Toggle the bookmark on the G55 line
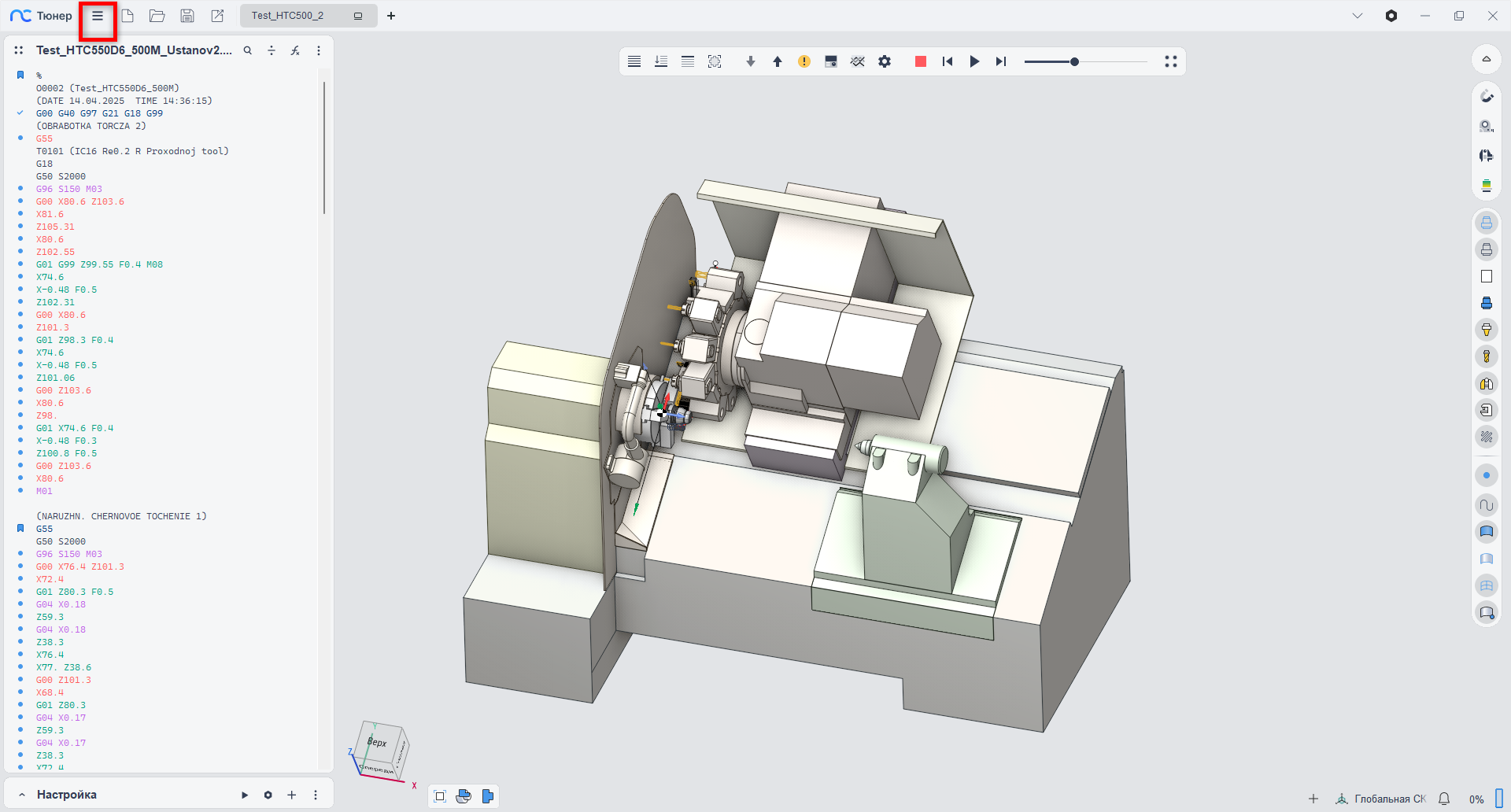The image size is (1511, 812). click(x=20, y=529)
